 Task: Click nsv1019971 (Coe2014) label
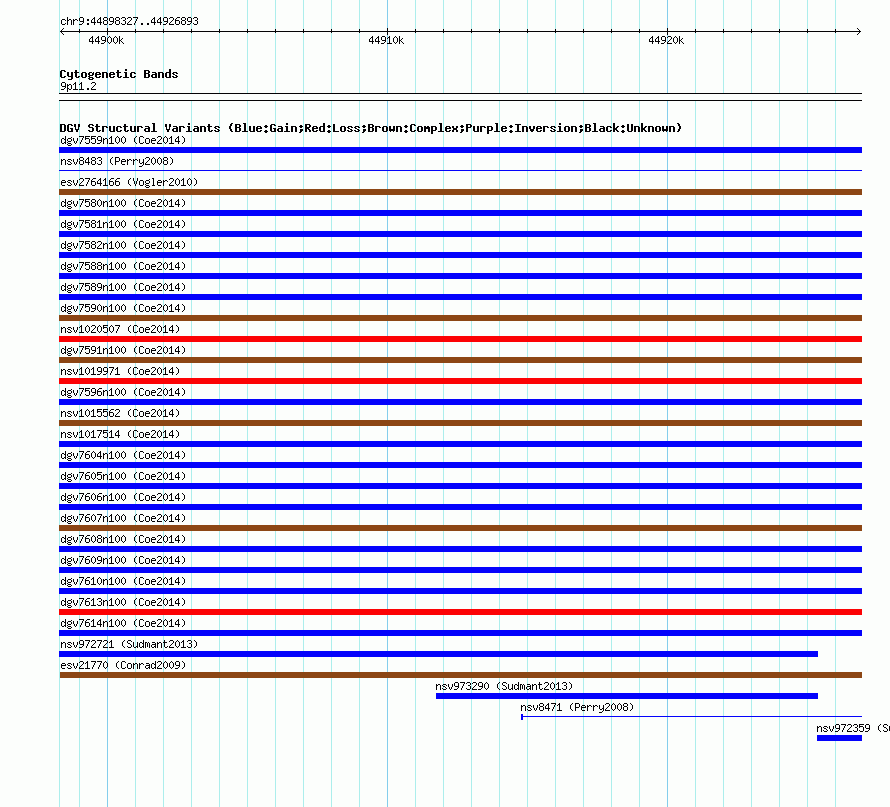(120, 371)
